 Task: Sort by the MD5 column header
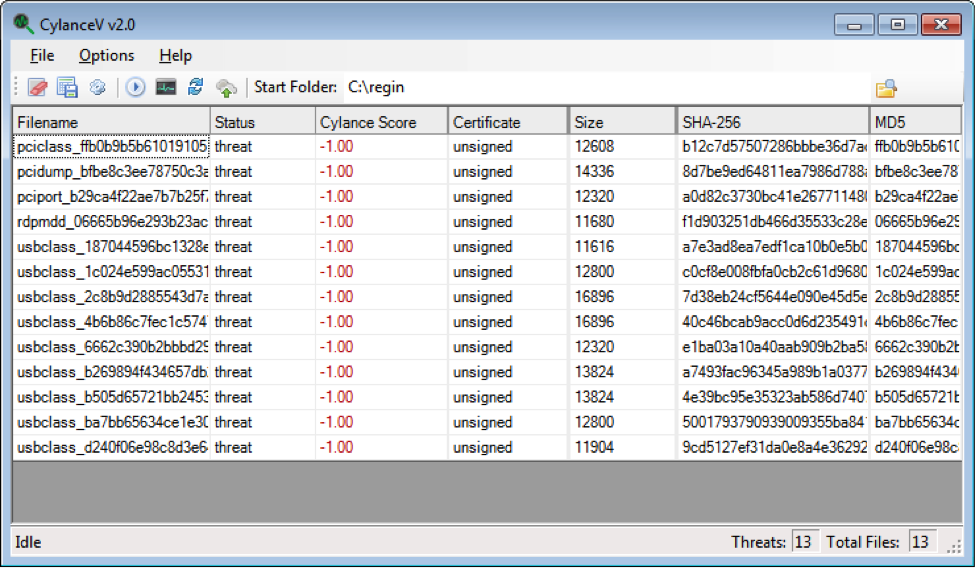[916, 122]
